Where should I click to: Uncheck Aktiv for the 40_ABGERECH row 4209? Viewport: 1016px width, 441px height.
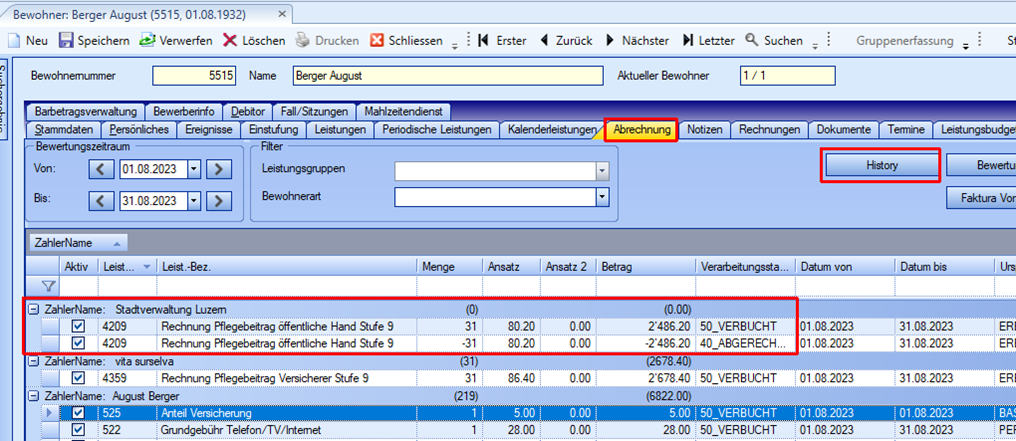78,343
